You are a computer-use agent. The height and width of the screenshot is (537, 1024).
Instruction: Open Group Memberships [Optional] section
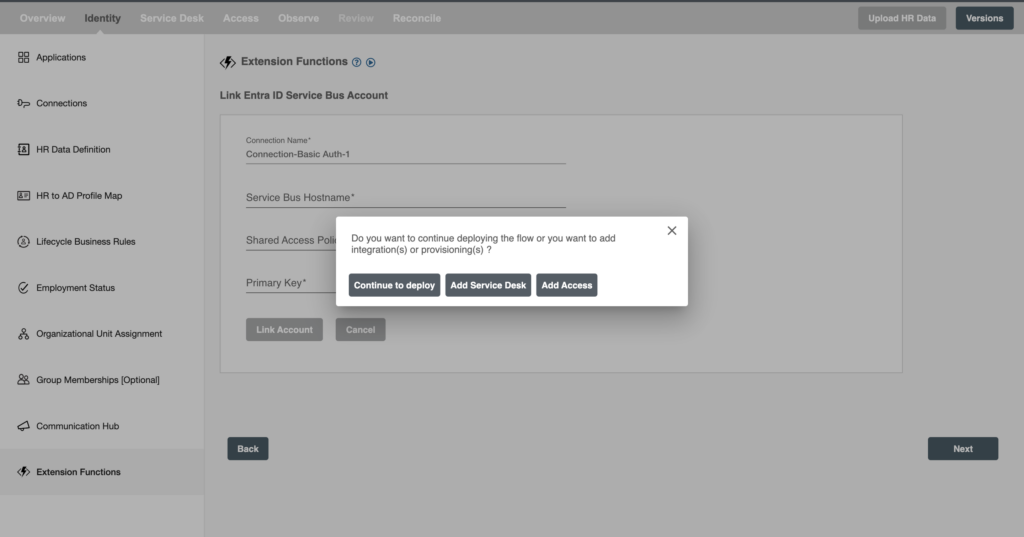[102, 380]
